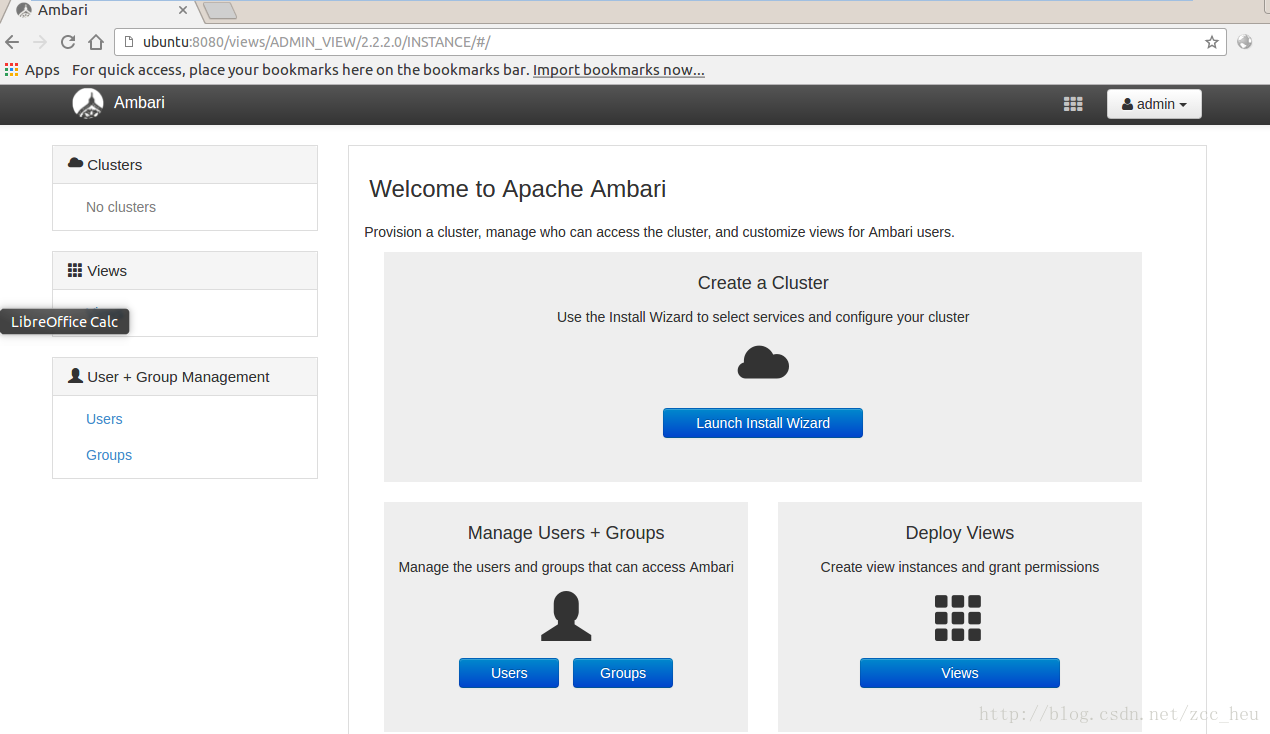Image resolution: width=1270 pixels, height=734 pixels.
Task: Click the Manage Users + Groups title
Action: pyautogui.click(x=566, y=533)
